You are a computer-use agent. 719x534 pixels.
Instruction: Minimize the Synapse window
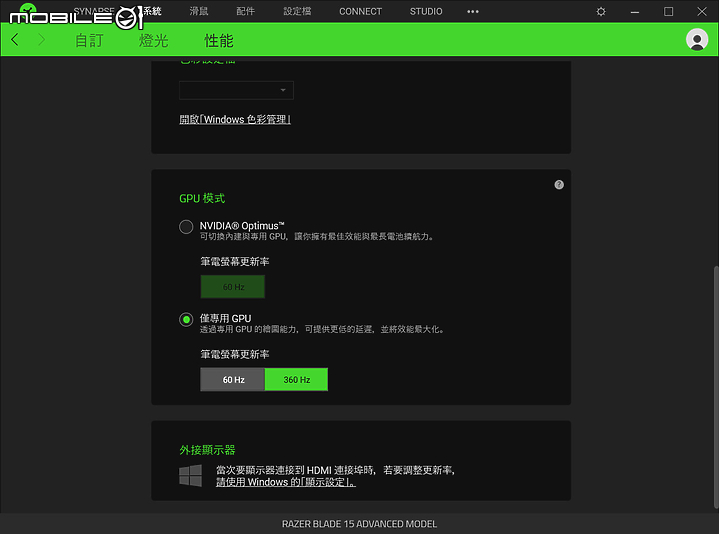[x=635, y=11]
